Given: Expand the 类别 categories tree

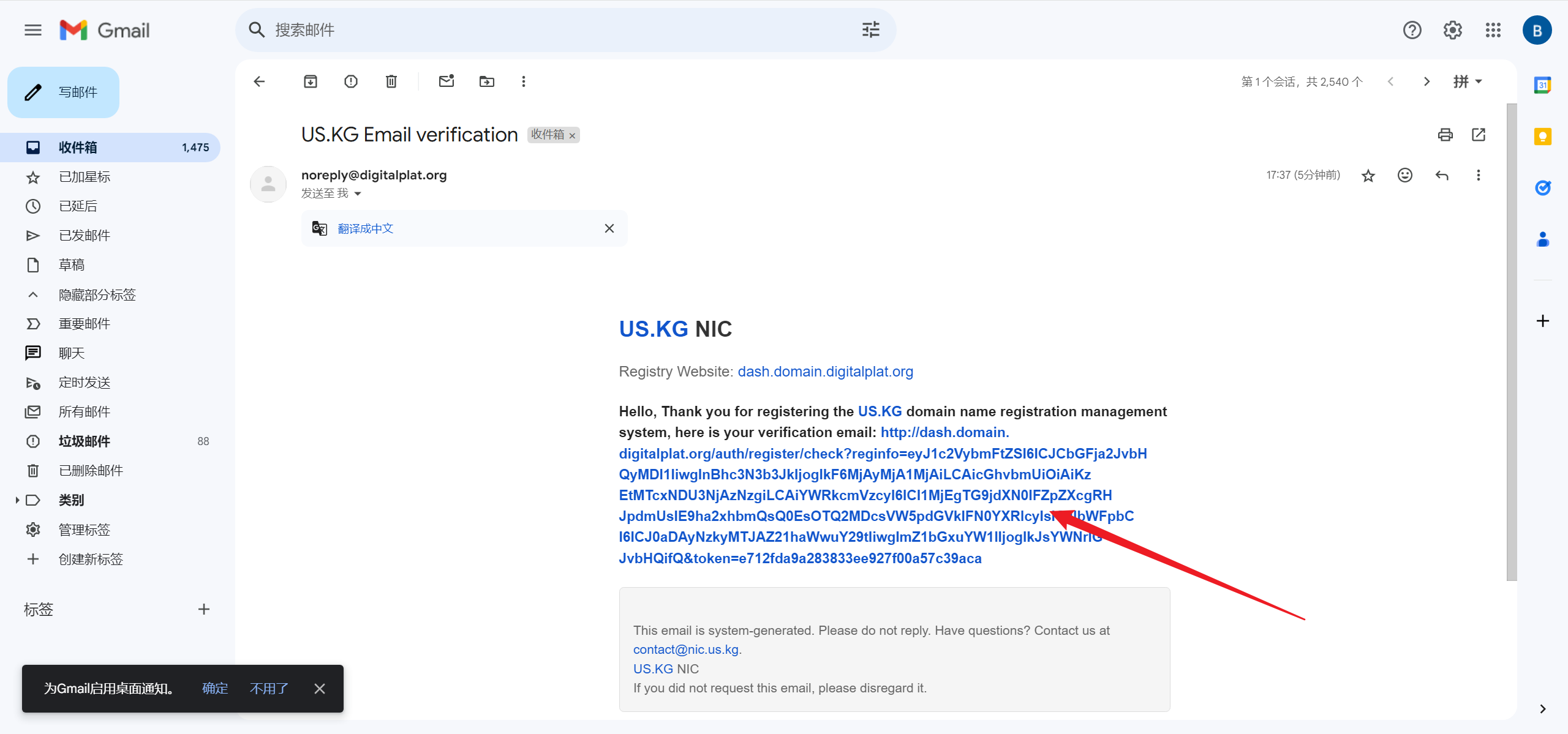Looking at the screenshot, I should (x=17, y=500).
